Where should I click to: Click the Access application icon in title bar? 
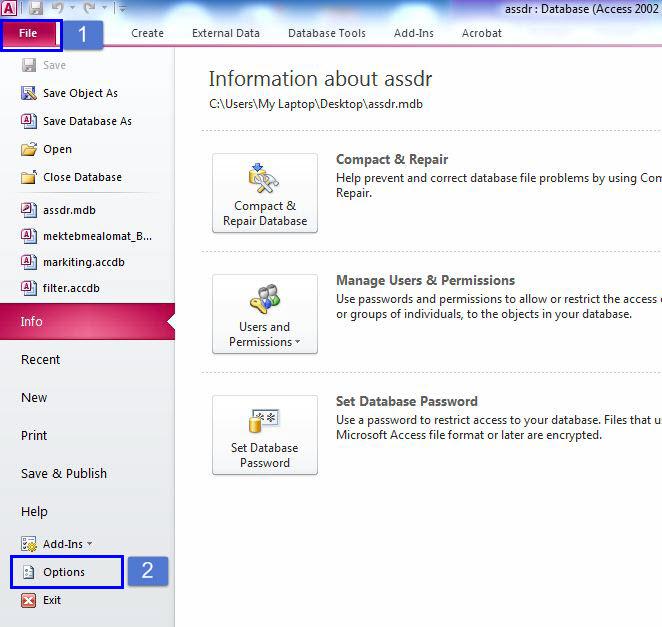[8, 8]
